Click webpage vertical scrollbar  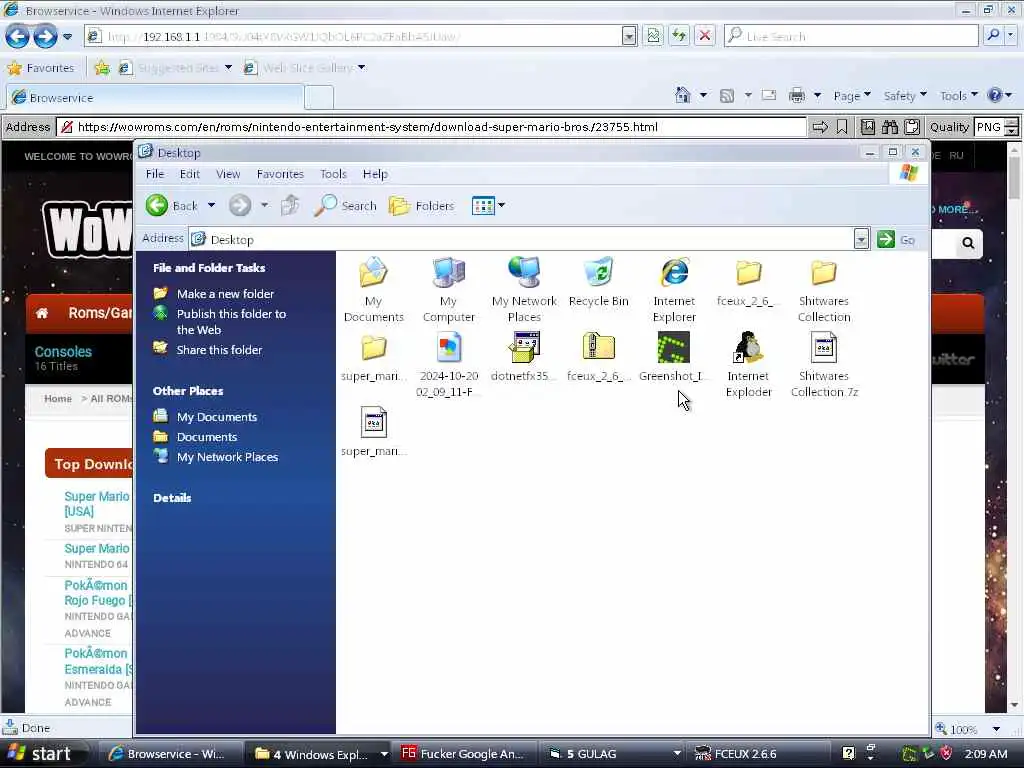pos(1014,426)
